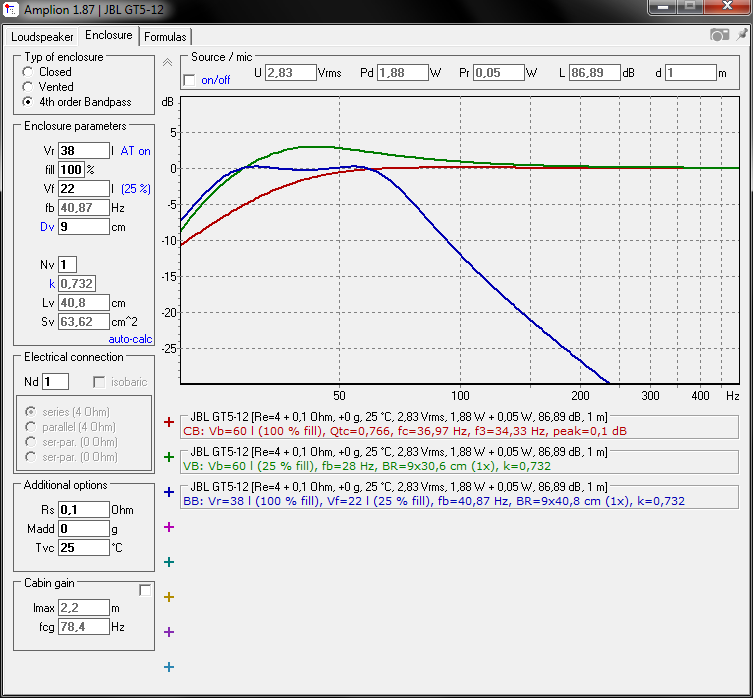
Task: Switch to the Loudspeaker tab
Action: coord(42,37)
